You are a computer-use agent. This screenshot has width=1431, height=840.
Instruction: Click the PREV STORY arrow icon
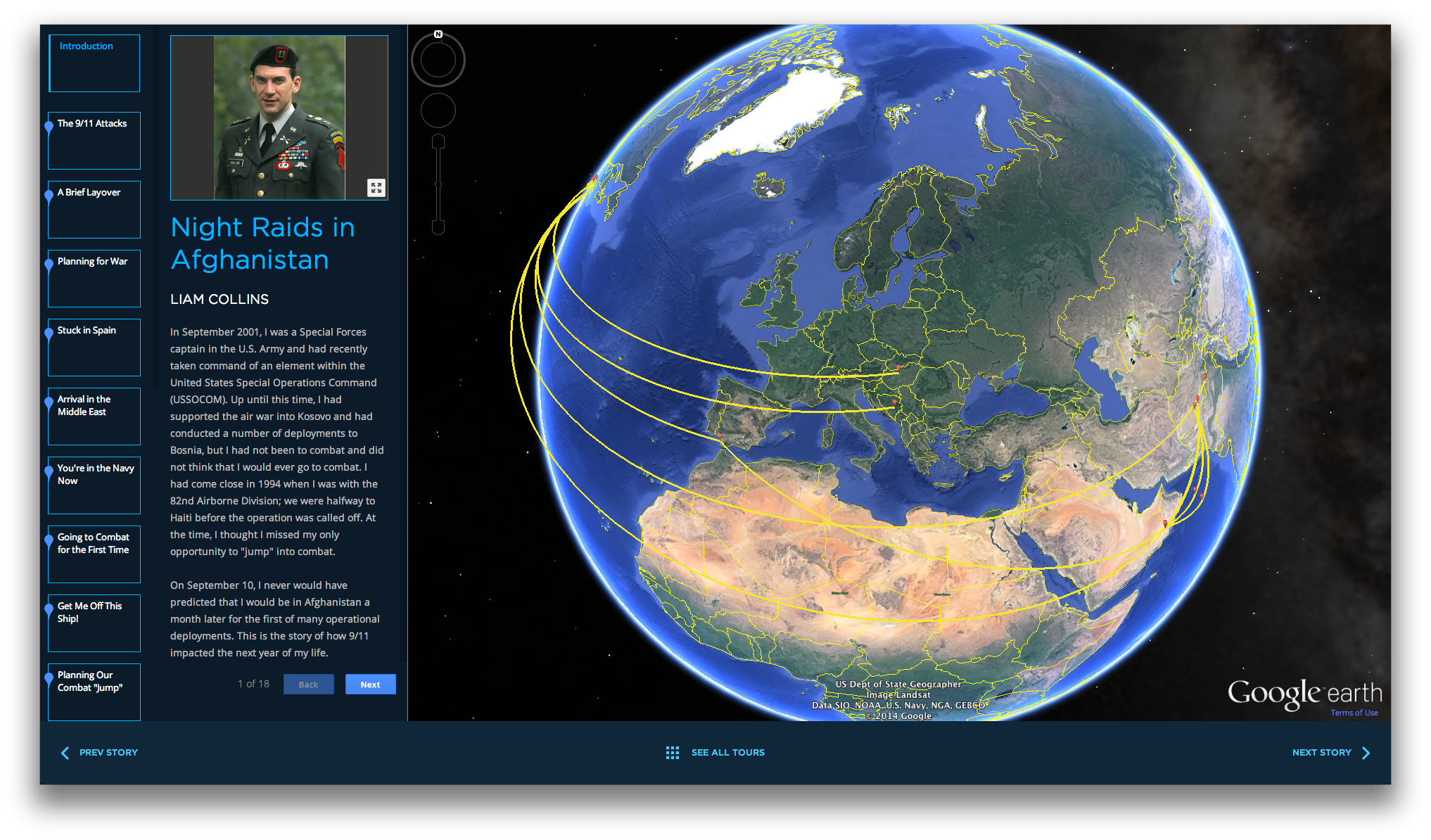(62, 752)
